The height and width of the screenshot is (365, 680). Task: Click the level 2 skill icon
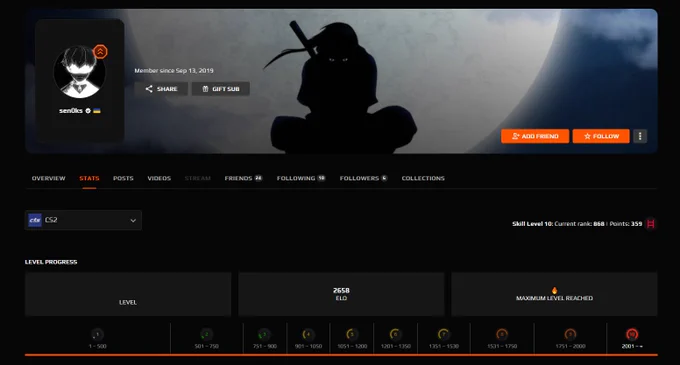tap(206, 334)
